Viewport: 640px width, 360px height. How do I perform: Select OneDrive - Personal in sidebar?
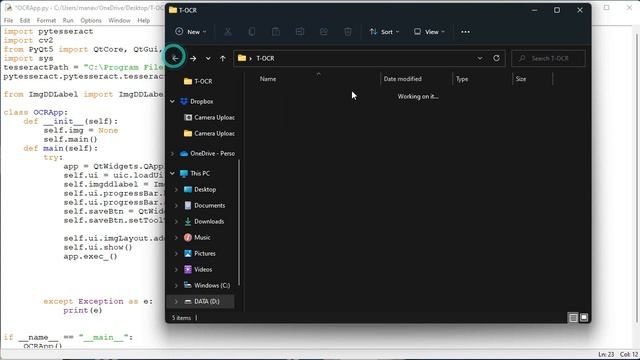click(x=207, y=153)
